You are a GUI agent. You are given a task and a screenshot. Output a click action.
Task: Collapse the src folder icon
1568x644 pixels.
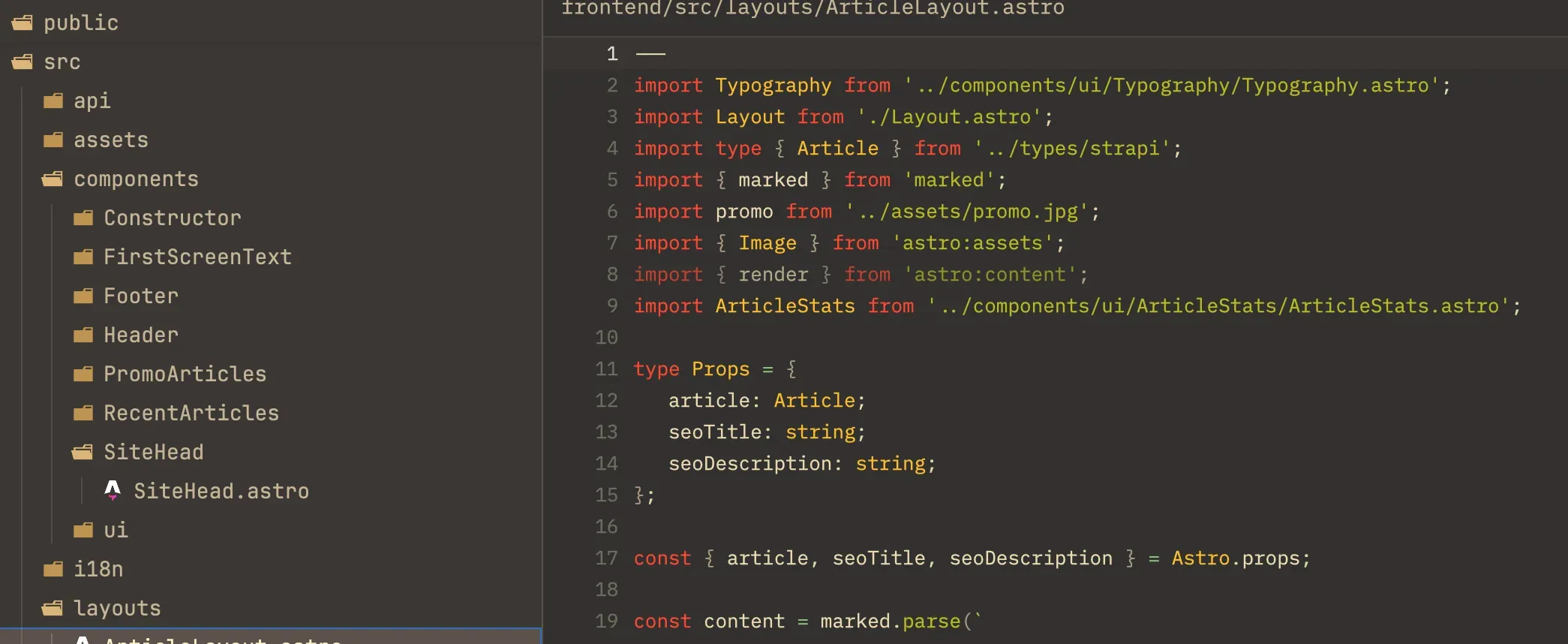pyautogui.click(x=23, y=62)
